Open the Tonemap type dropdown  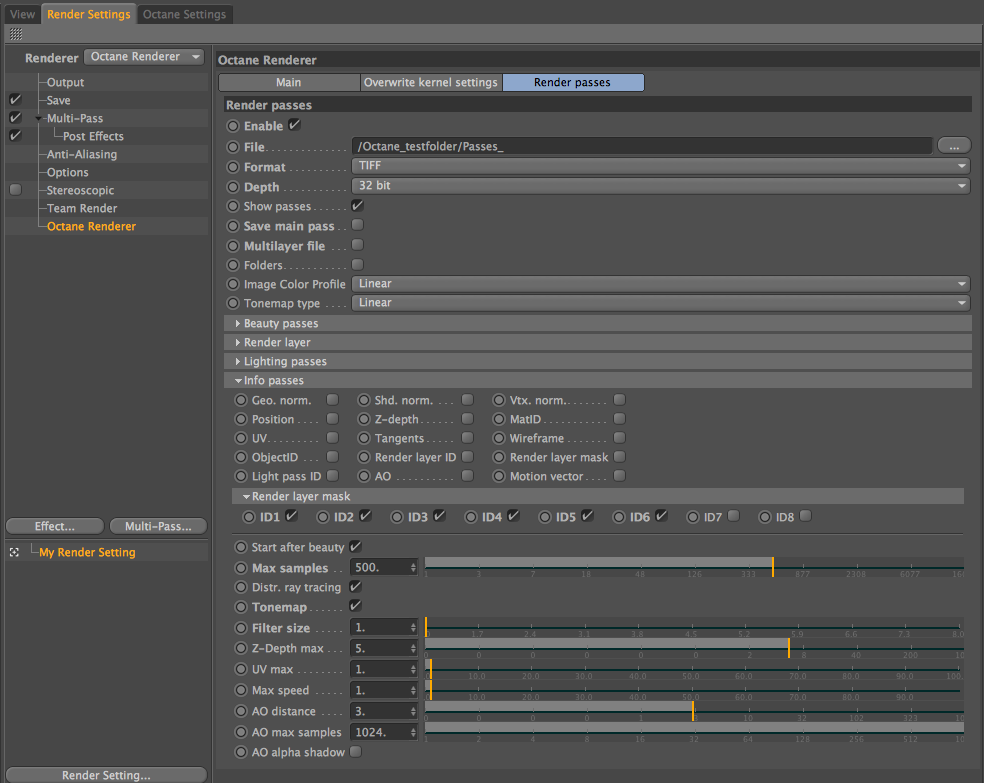pyautogui.click(x=661, y=302)
